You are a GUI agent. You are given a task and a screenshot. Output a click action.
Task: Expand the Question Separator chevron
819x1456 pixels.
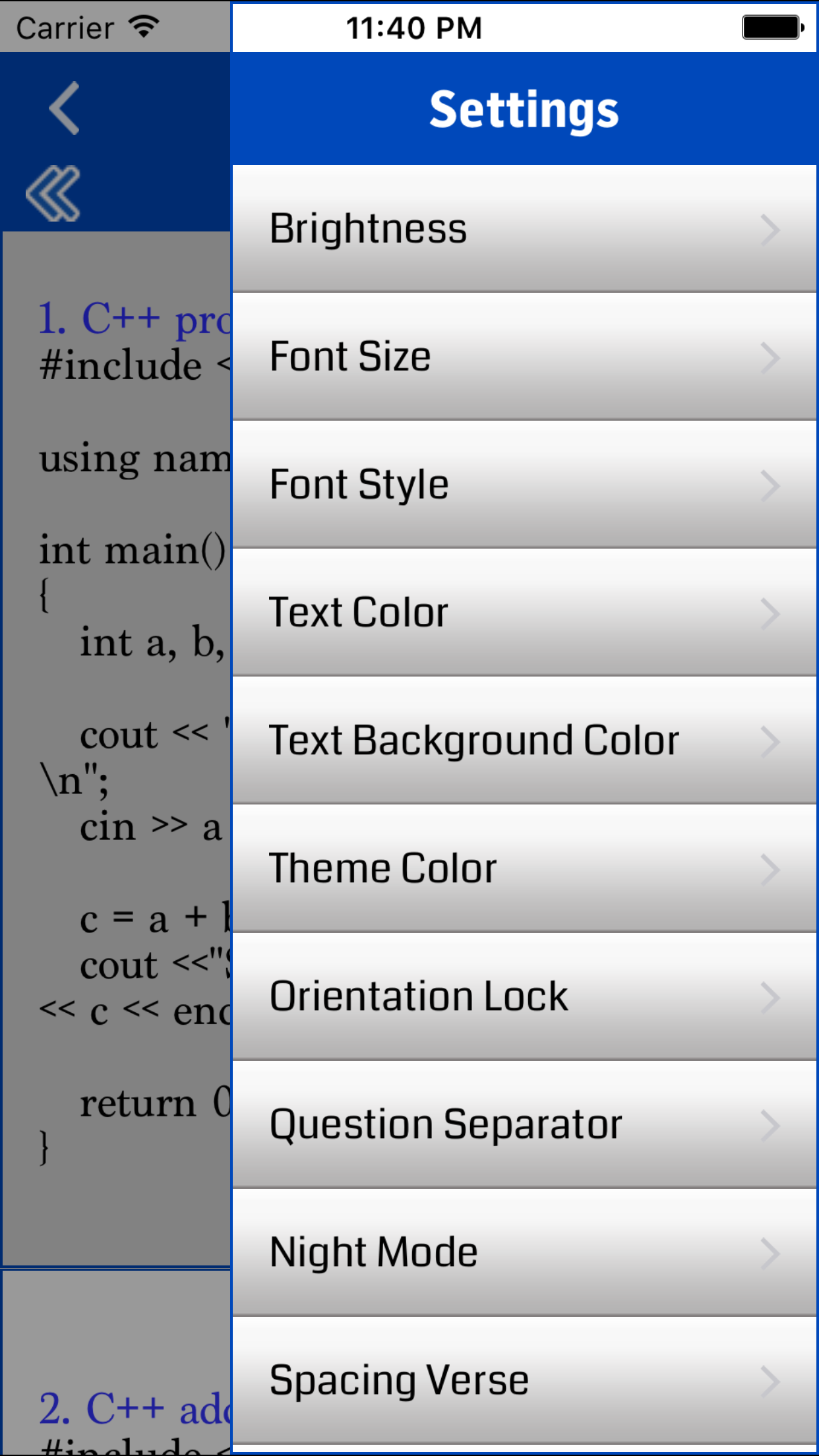770,1124
